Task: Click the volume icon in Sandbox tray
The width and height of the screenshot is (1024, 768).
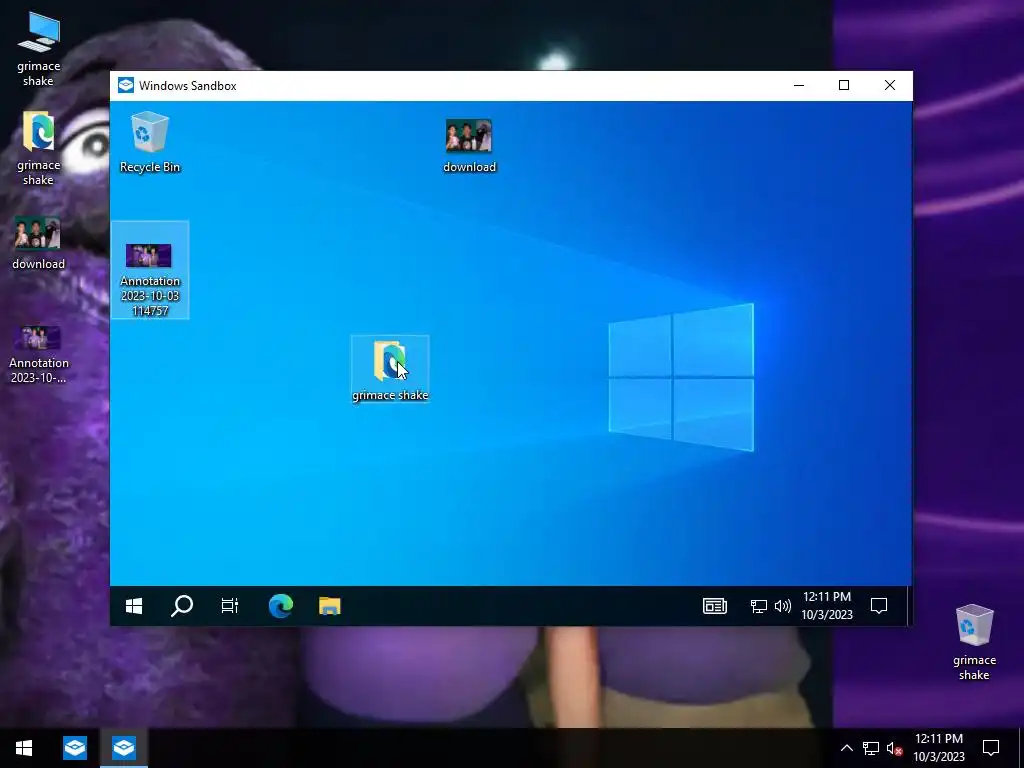Action: pos(782,606)
